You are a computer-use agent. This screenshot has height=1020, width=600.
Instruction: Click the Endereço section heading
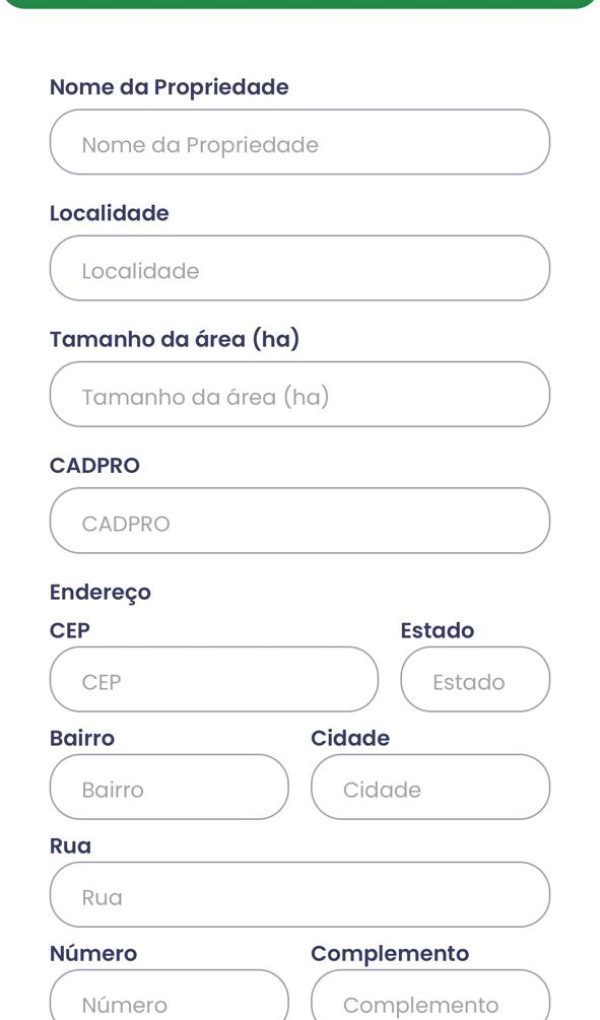[100, 593]
